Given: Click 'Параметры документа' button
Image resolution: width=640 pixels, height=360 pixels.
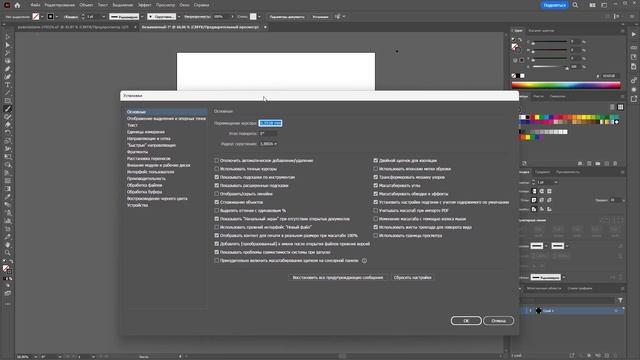Looking at the screenshot, I should coord(287,17).
